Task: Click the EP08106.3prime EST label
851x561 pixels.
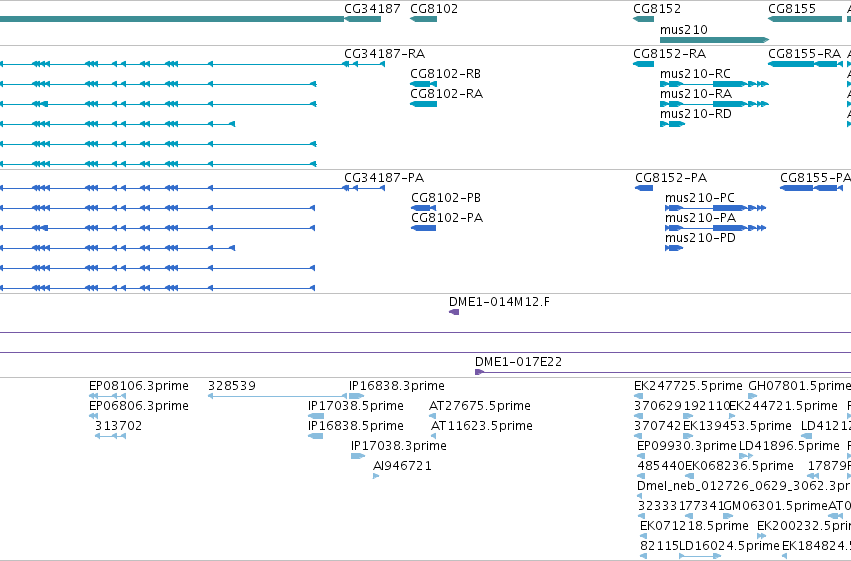Action: [139, 386]
